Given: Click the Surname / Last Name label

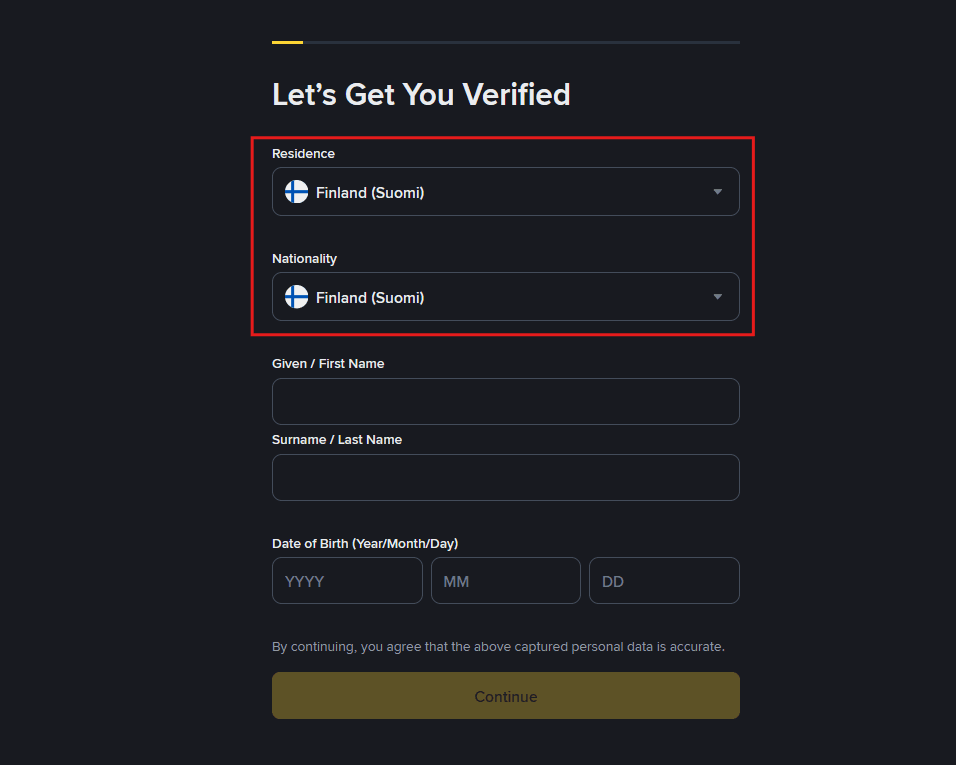Looking at the screenshot, I should click(337, 440).
